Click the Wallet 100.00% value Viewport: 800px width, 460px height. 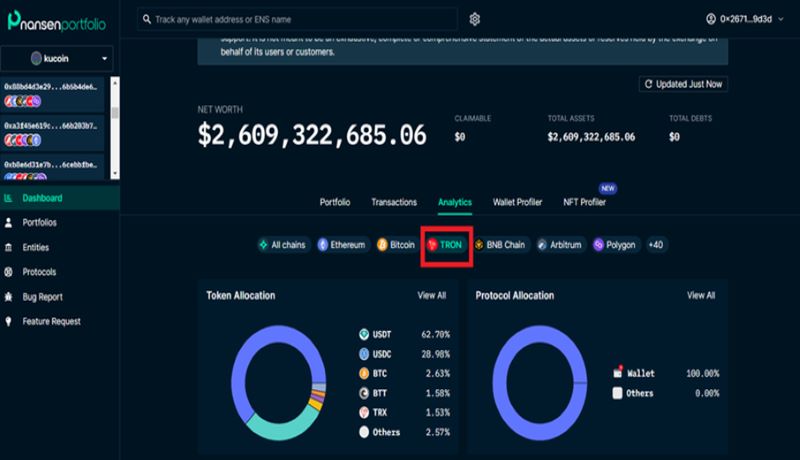point(703,373)
